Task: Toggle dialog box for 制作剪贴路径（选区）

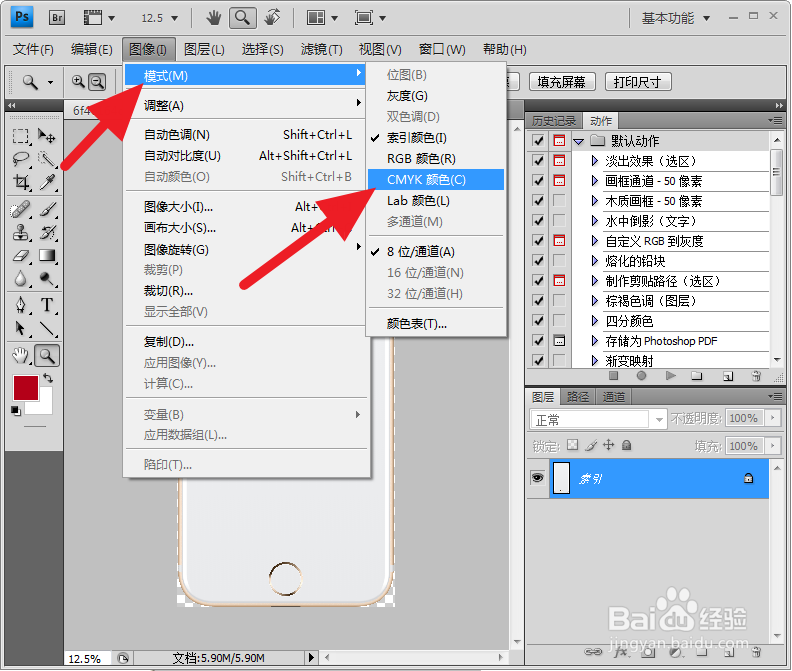Action: click(559, 280)
